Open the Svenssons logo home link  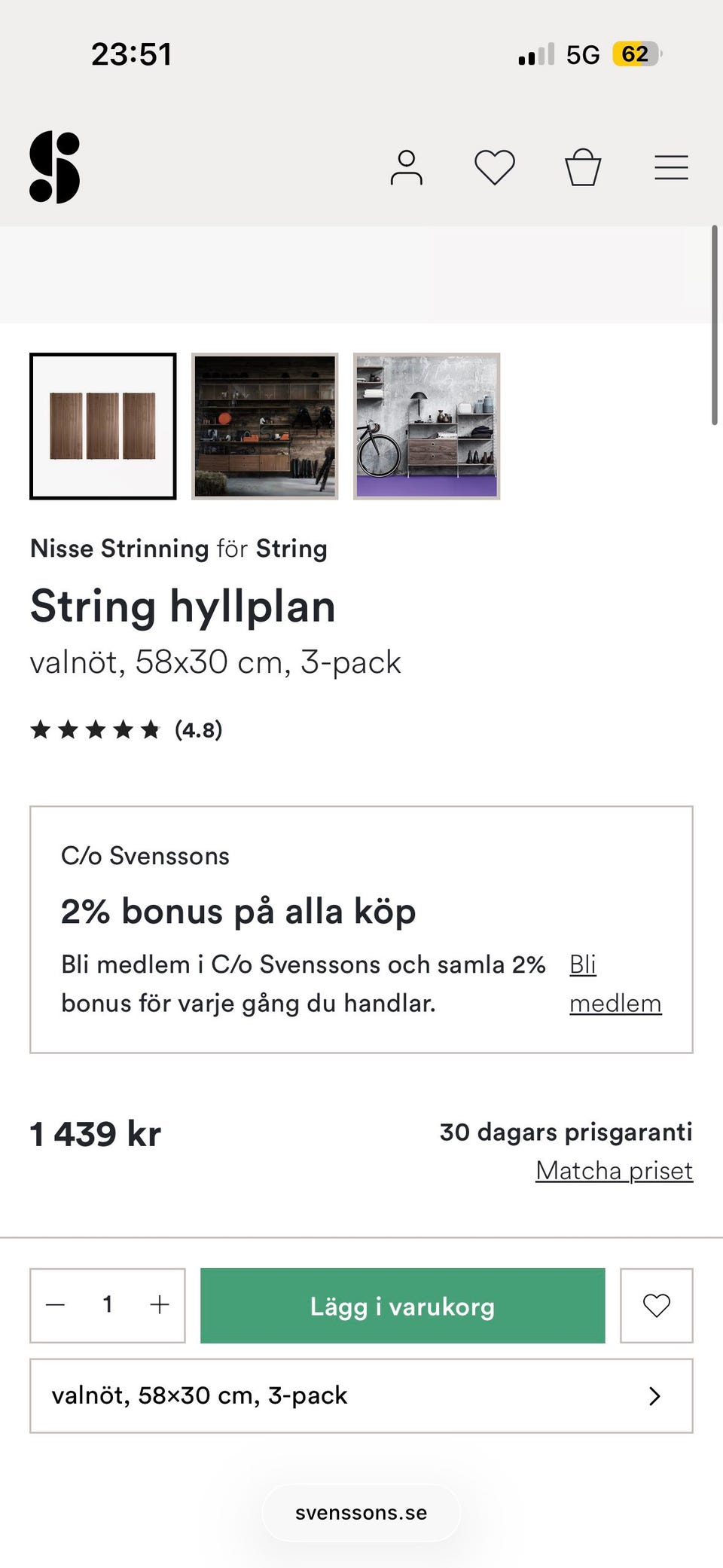pos(54,167)
